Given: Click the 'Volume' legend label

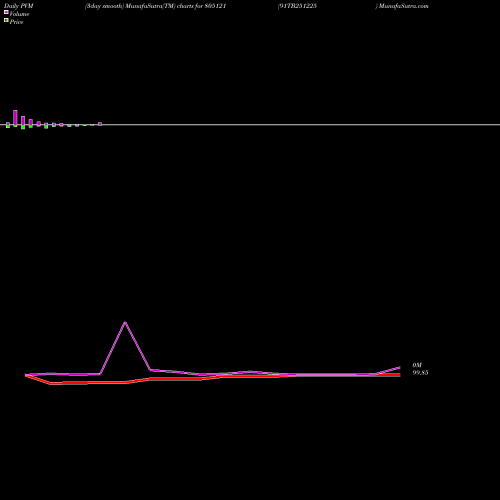Looking at the screenshot, I should (19, 14).
